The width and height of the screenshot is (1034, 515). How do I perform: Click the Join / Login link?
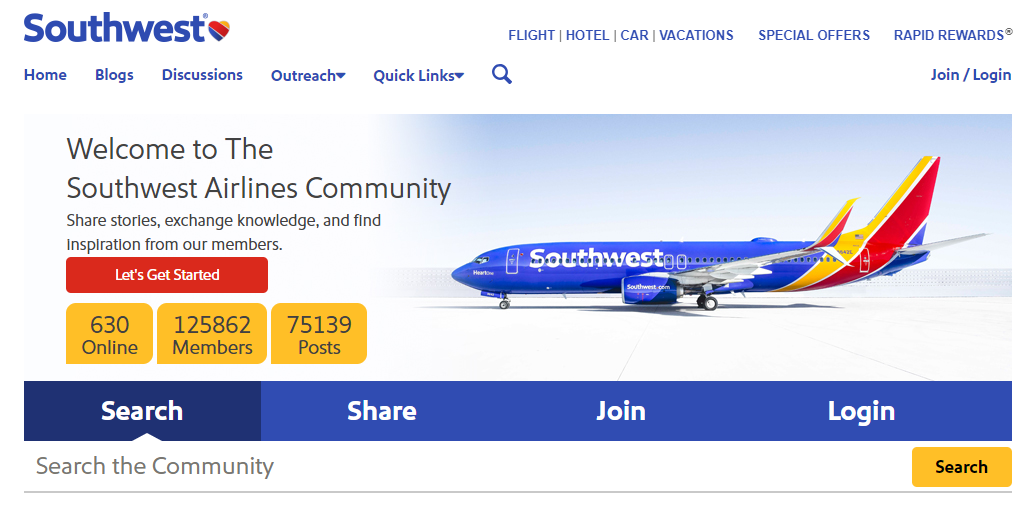click(x=971, y=75)
